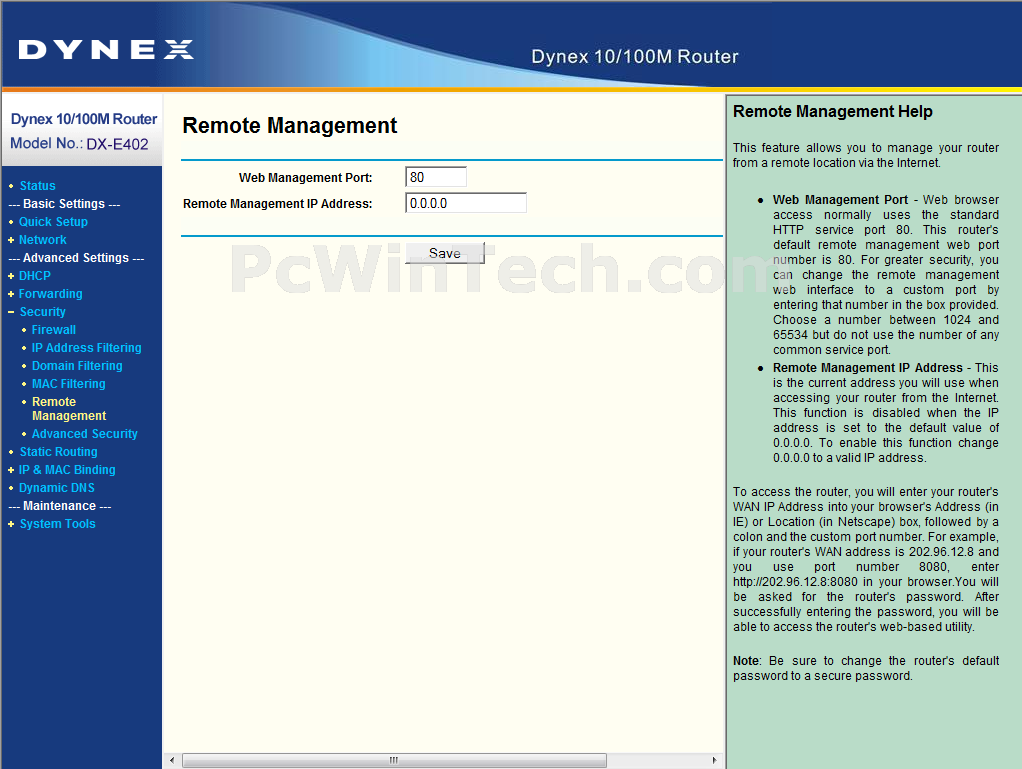Select Remote Management in sidebar

point(68,409)
